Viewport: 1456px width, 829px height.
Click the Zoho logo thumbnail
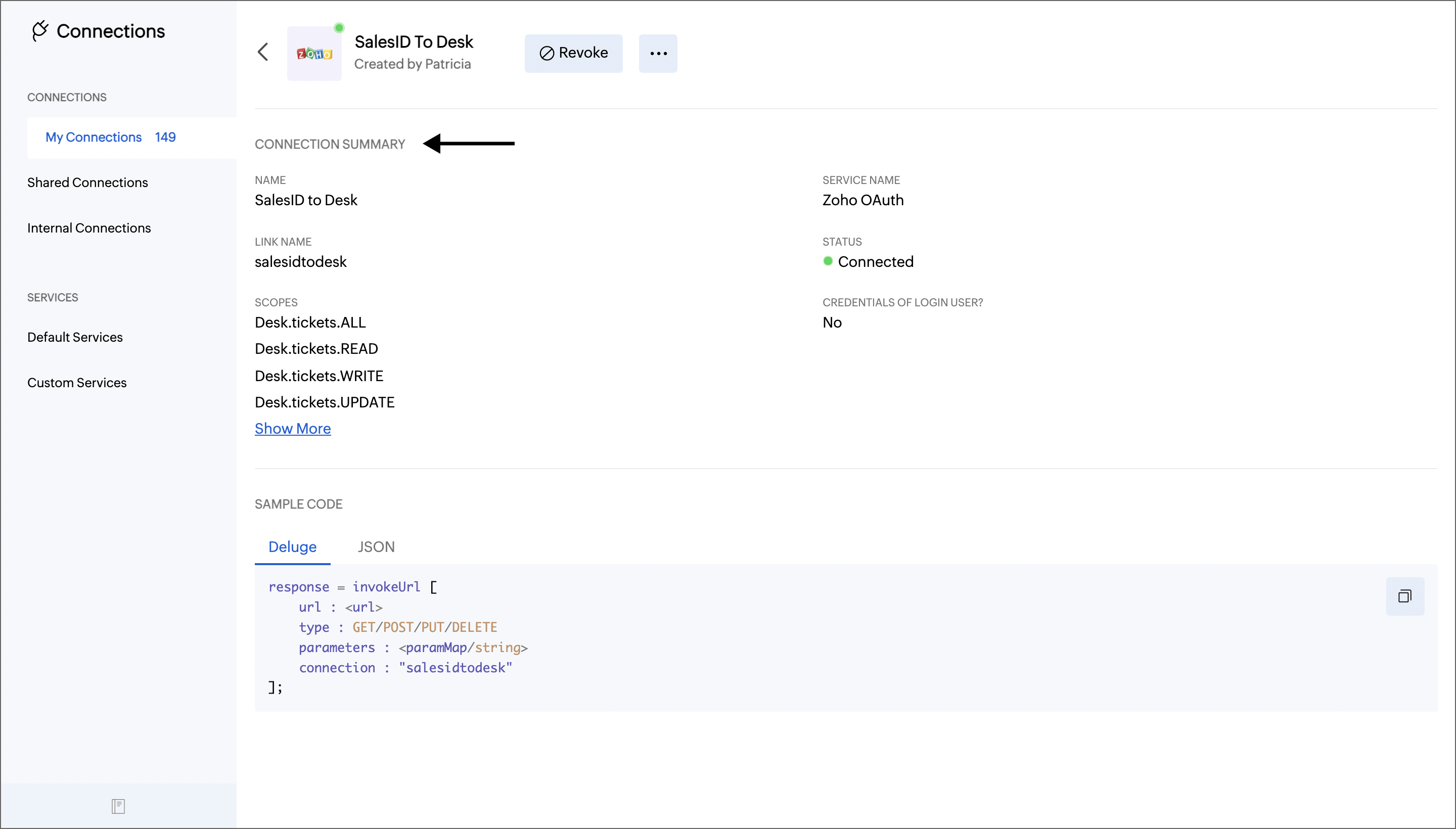point(314,54)
